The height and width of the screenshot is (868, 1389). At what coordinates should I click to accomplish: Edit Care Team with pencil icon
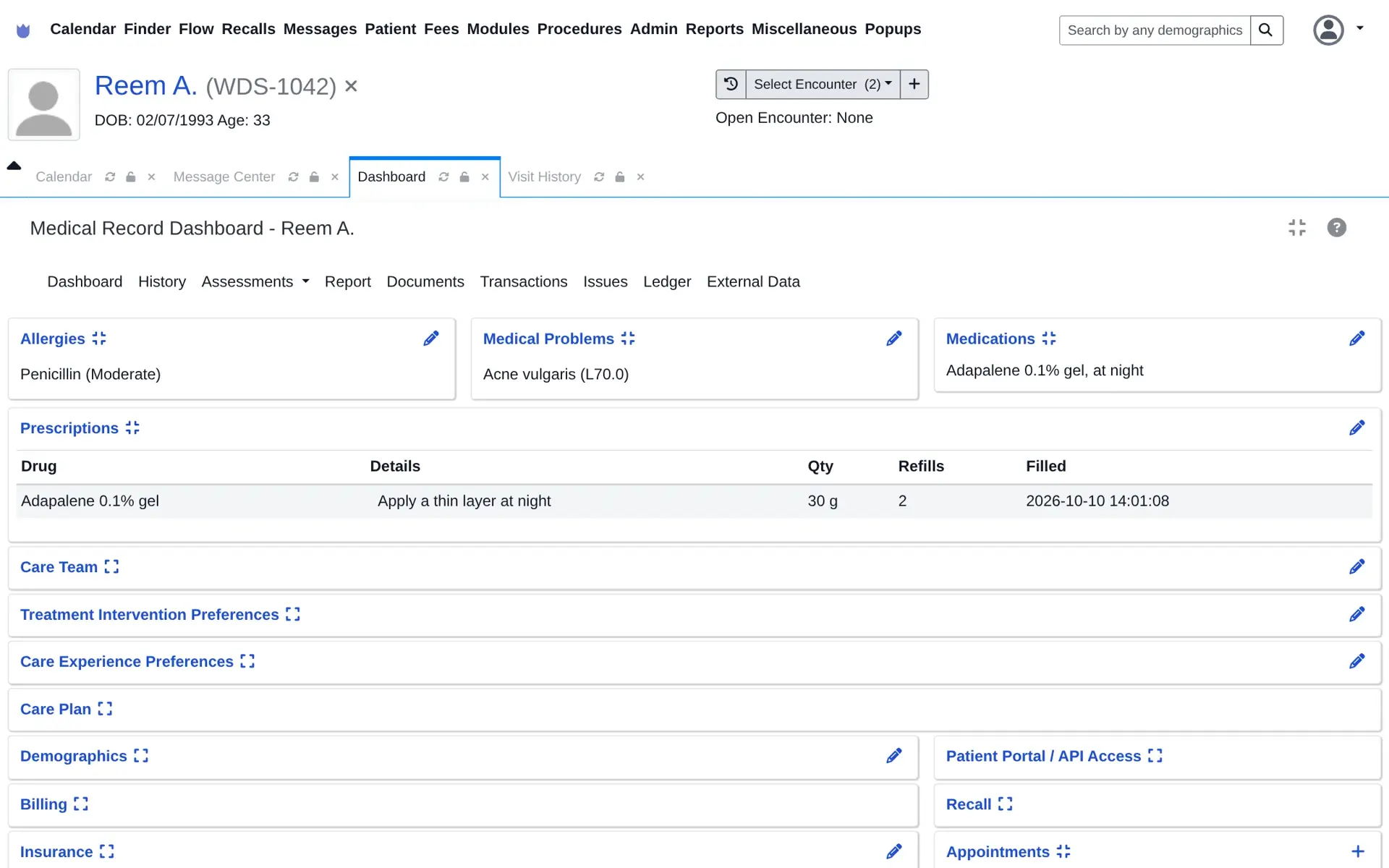[x=1357, y=567]
